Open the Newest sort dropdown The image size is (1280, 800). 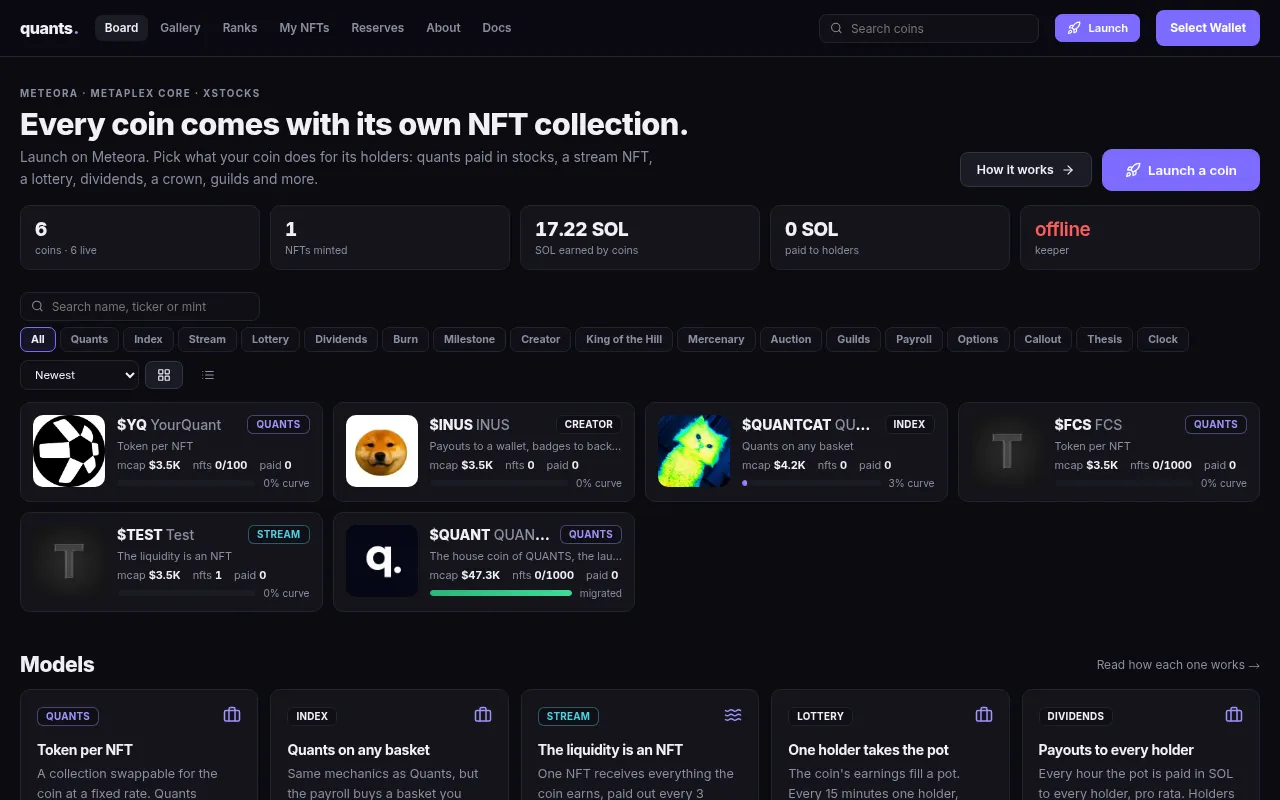click(x=79, y=375)
